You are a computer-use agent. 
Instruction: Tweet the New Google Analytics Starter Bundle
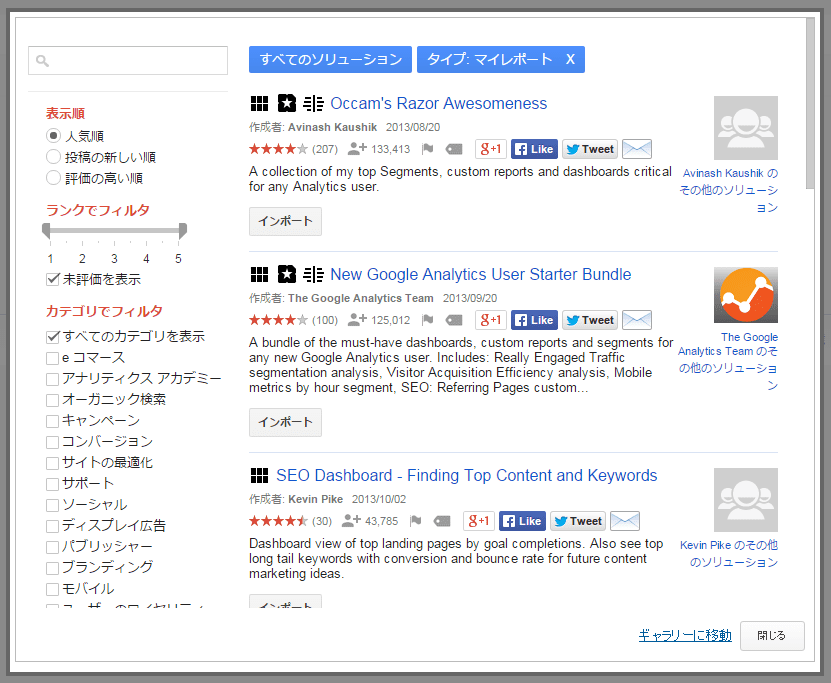click(589, 320)
